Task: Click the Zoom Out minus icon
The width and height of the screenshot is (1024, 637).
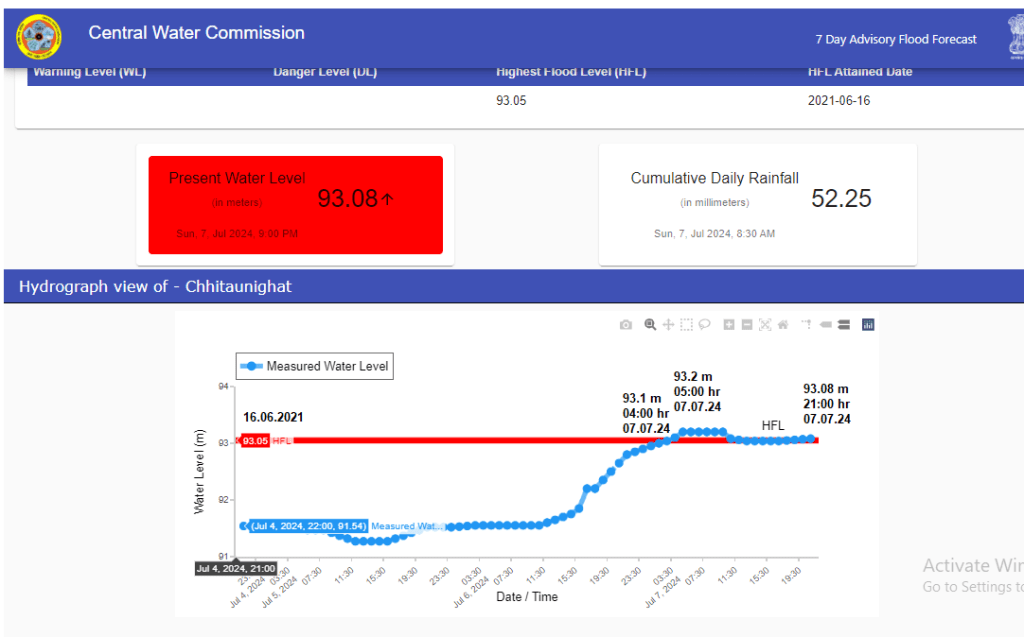Action: click(747, 325)
